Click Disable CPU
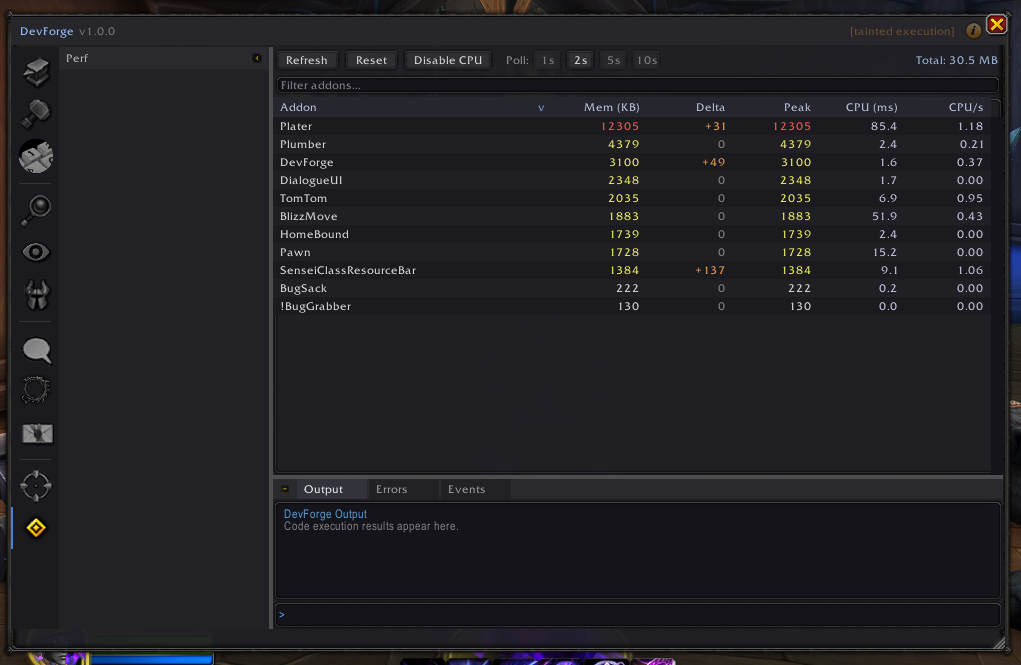The width and height of the screenshot is (1021, 665). (x=447, y=59)
